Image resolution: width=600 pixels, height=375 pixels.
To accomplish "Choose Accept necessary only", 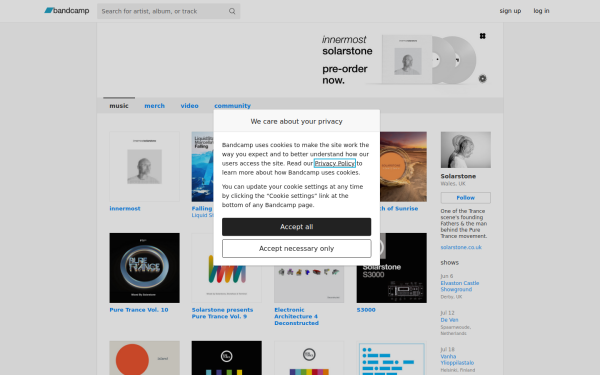I will 297,249.
